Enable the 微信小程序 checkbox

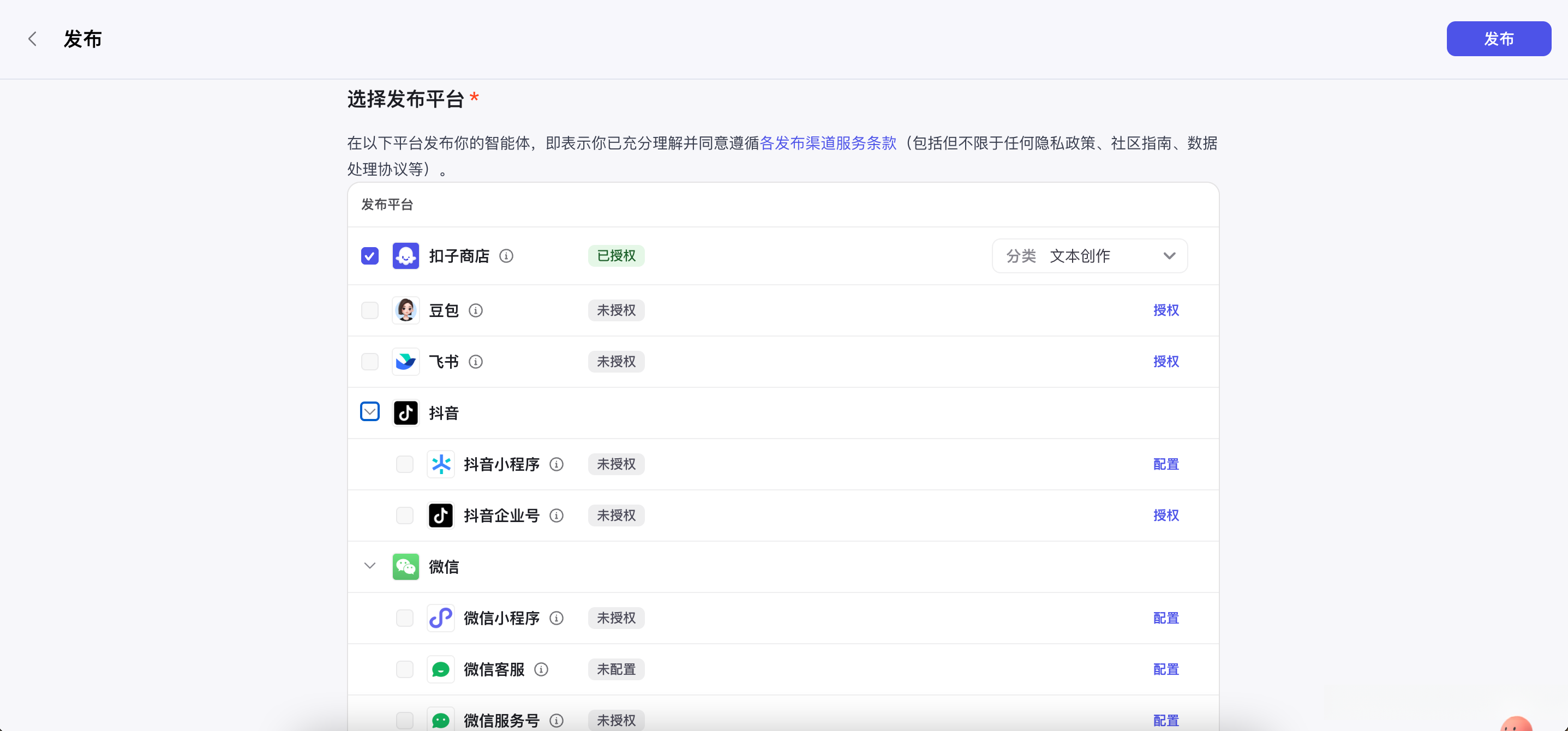pos(405,618)
